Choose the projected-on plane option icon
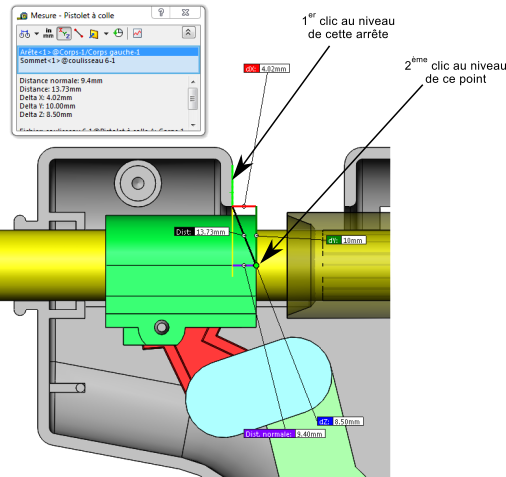This screenshot has width=506, height=477. click(x=93, y=34)
